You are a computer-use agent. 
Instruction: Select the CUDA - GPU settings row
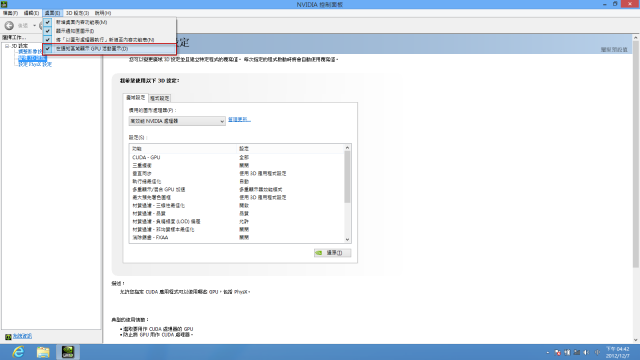pyautogui.click(x=237, y=157)
